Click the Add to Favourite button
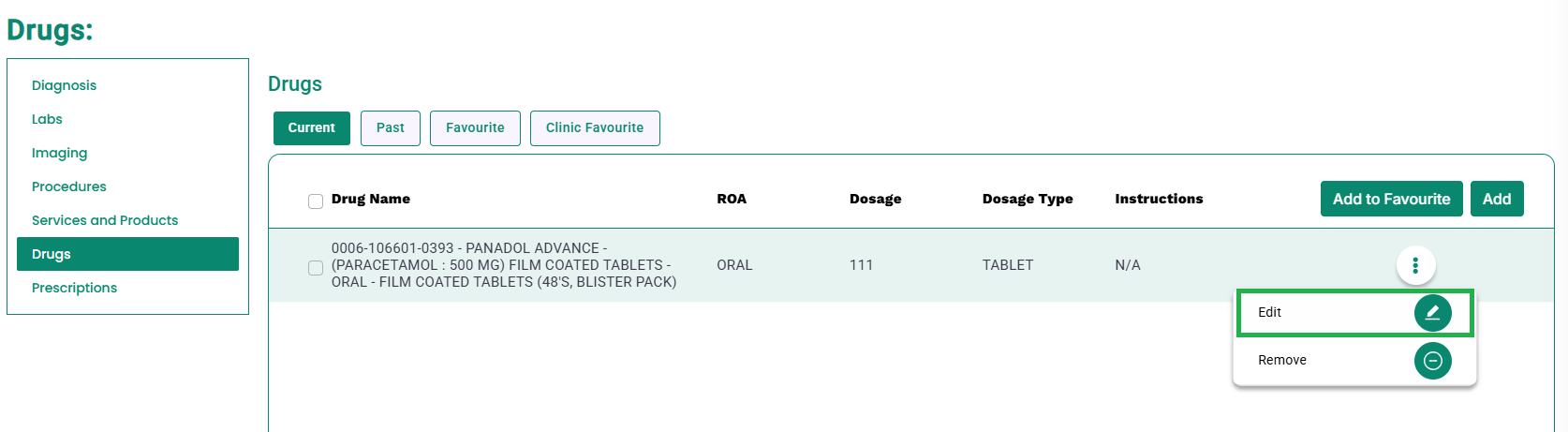 1391,199
